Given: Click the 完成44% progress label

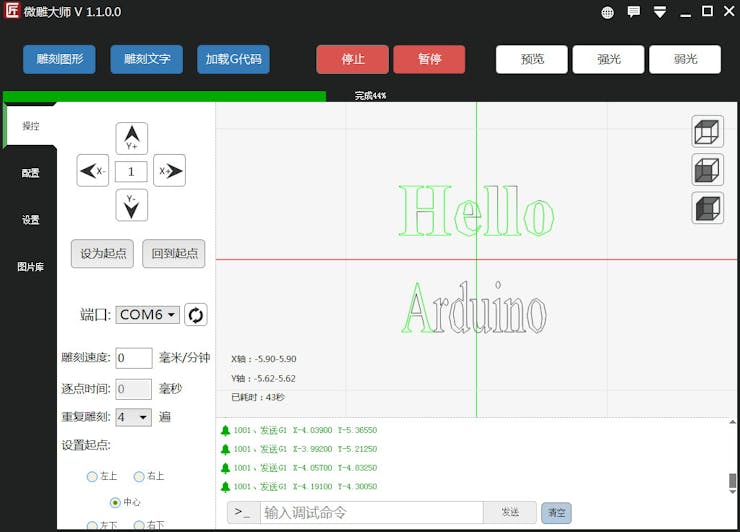Looking at the screenshot, I should point(370,96).
